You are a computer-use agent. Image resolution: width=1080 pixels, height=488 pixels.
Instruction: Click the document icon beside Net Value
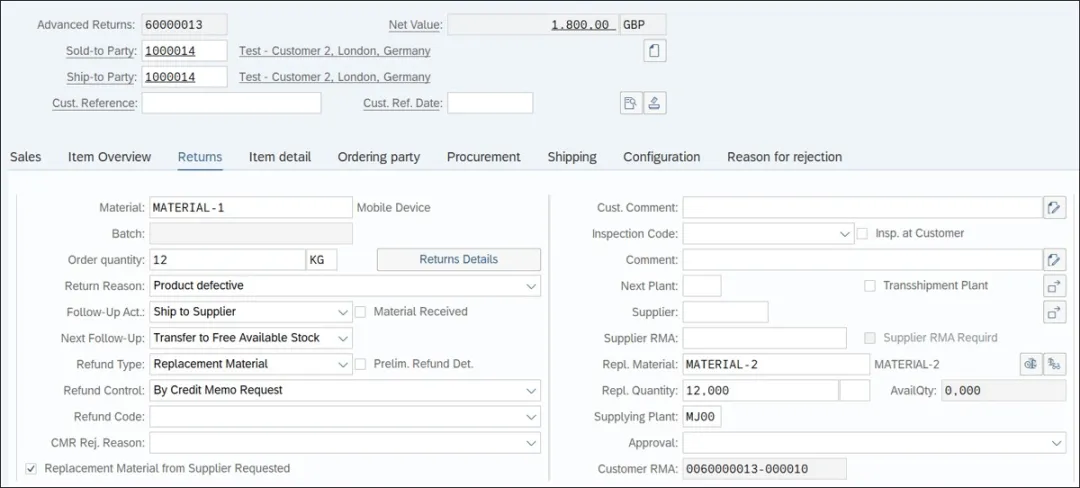[x=655, y=51]
